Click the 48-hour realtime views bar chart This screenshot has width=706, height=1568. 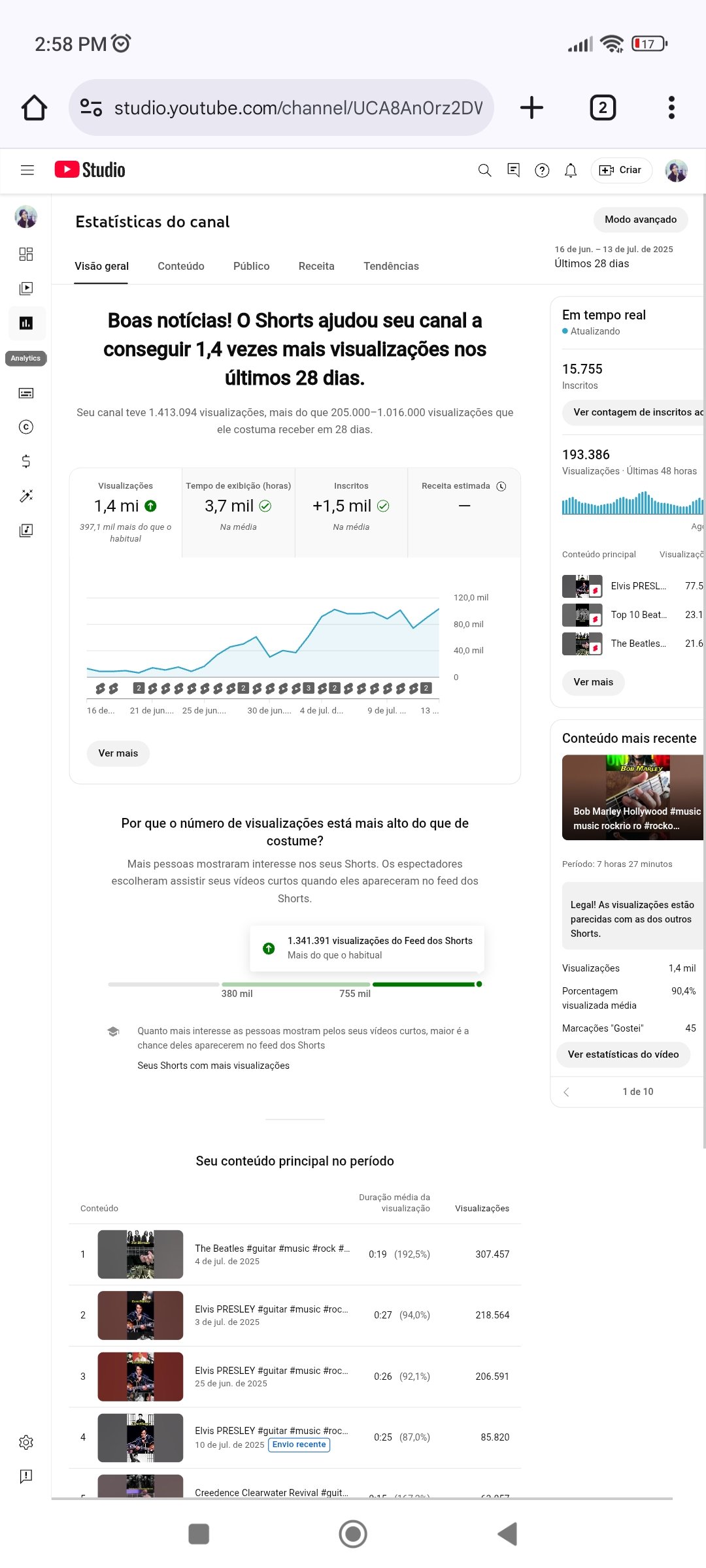coord(633,504)
